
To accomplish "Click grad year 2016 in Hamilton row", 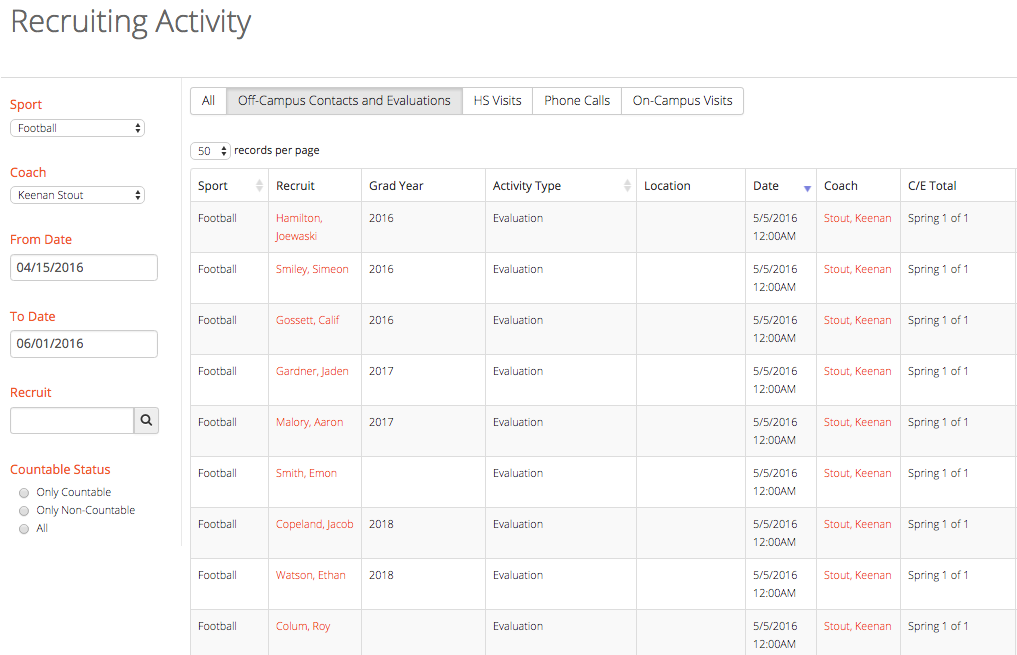I will 381,219.
